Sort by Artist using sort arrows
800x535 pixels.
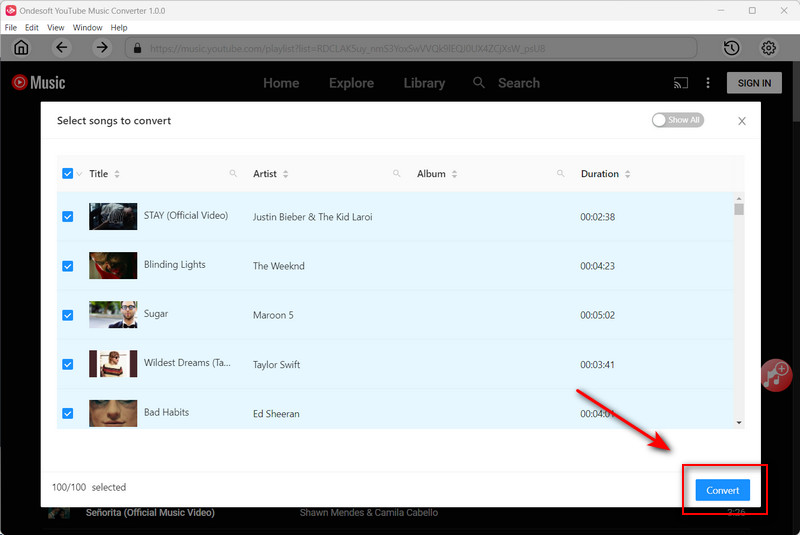tap(285, 174)
